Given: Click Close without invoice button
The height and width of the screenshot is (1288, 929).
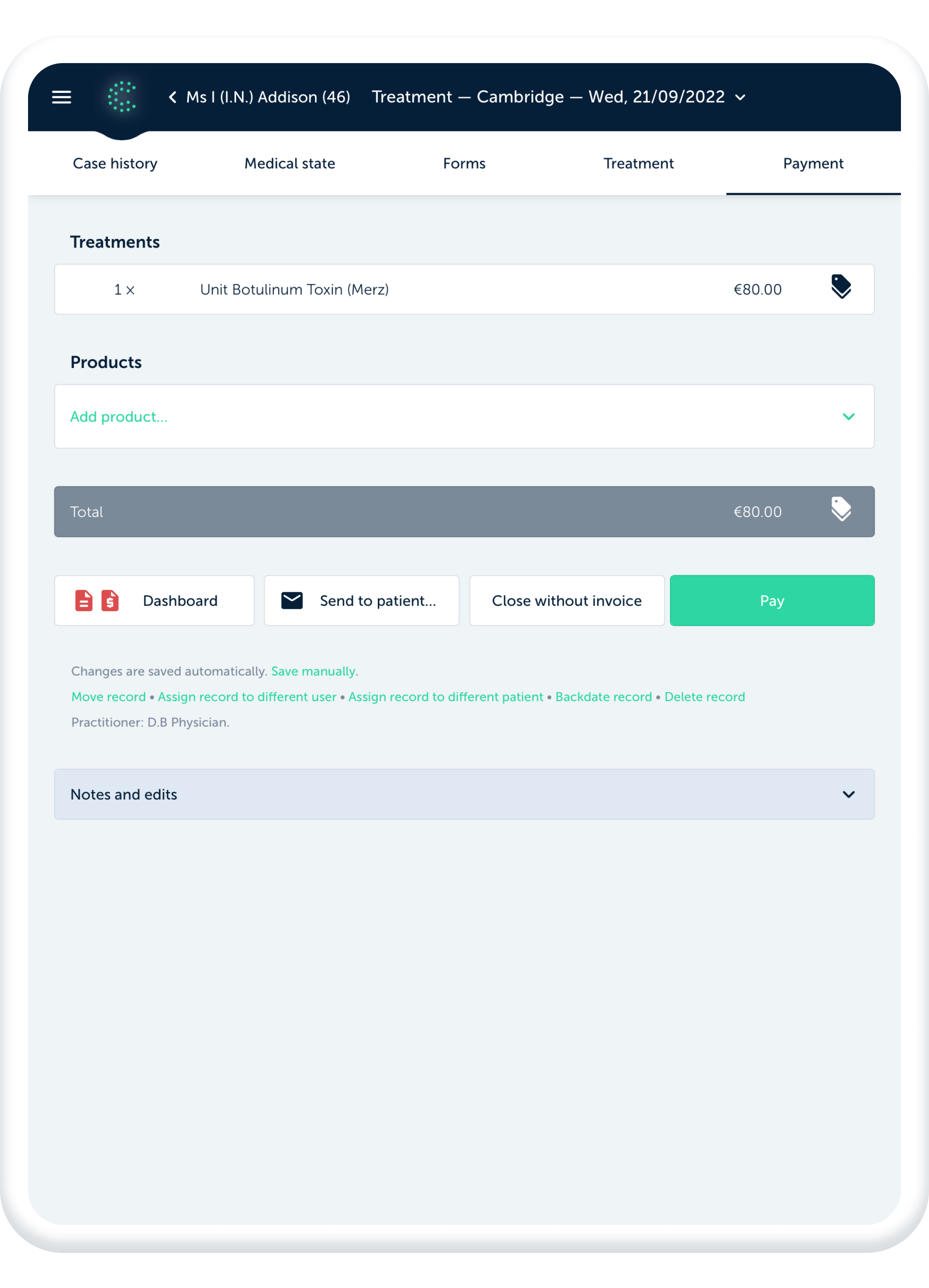Looking at the screenshot, I should point(567,601).
